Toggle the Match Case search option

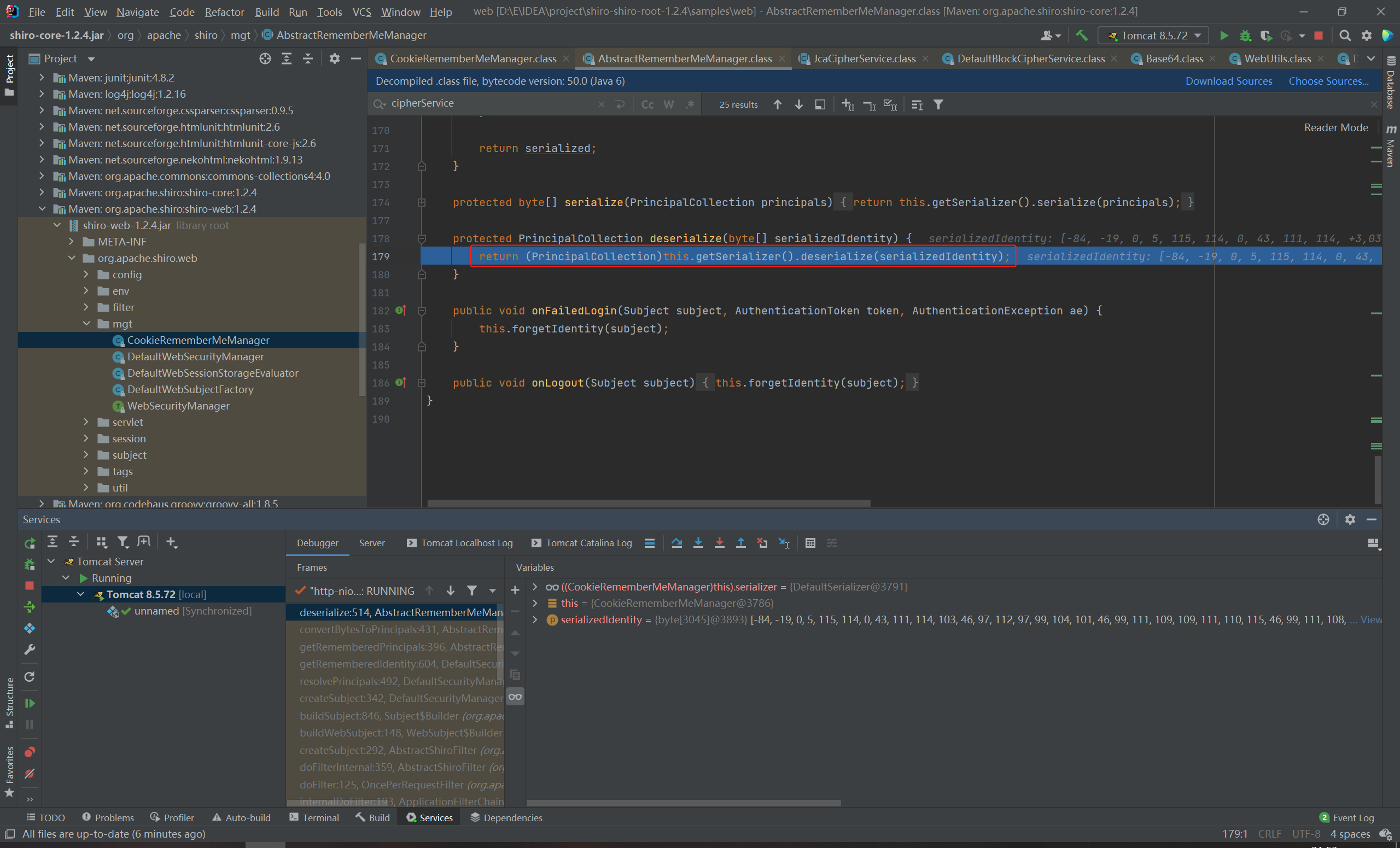point(647,104)
